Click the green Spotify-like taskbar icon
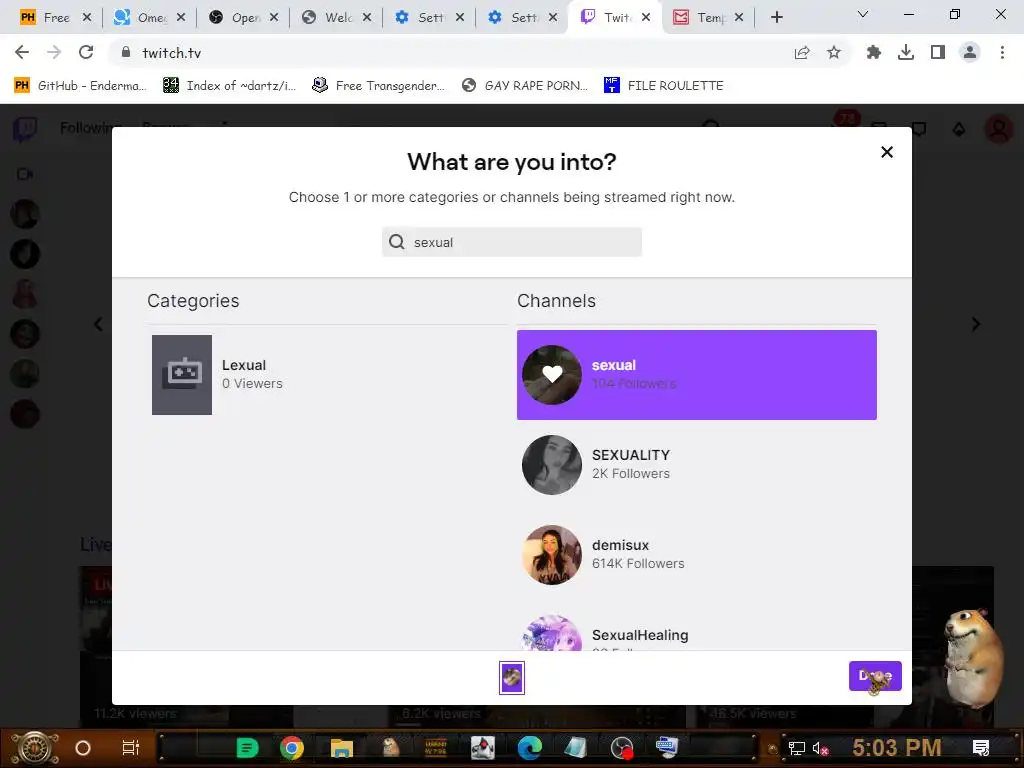 pos(247,748)
